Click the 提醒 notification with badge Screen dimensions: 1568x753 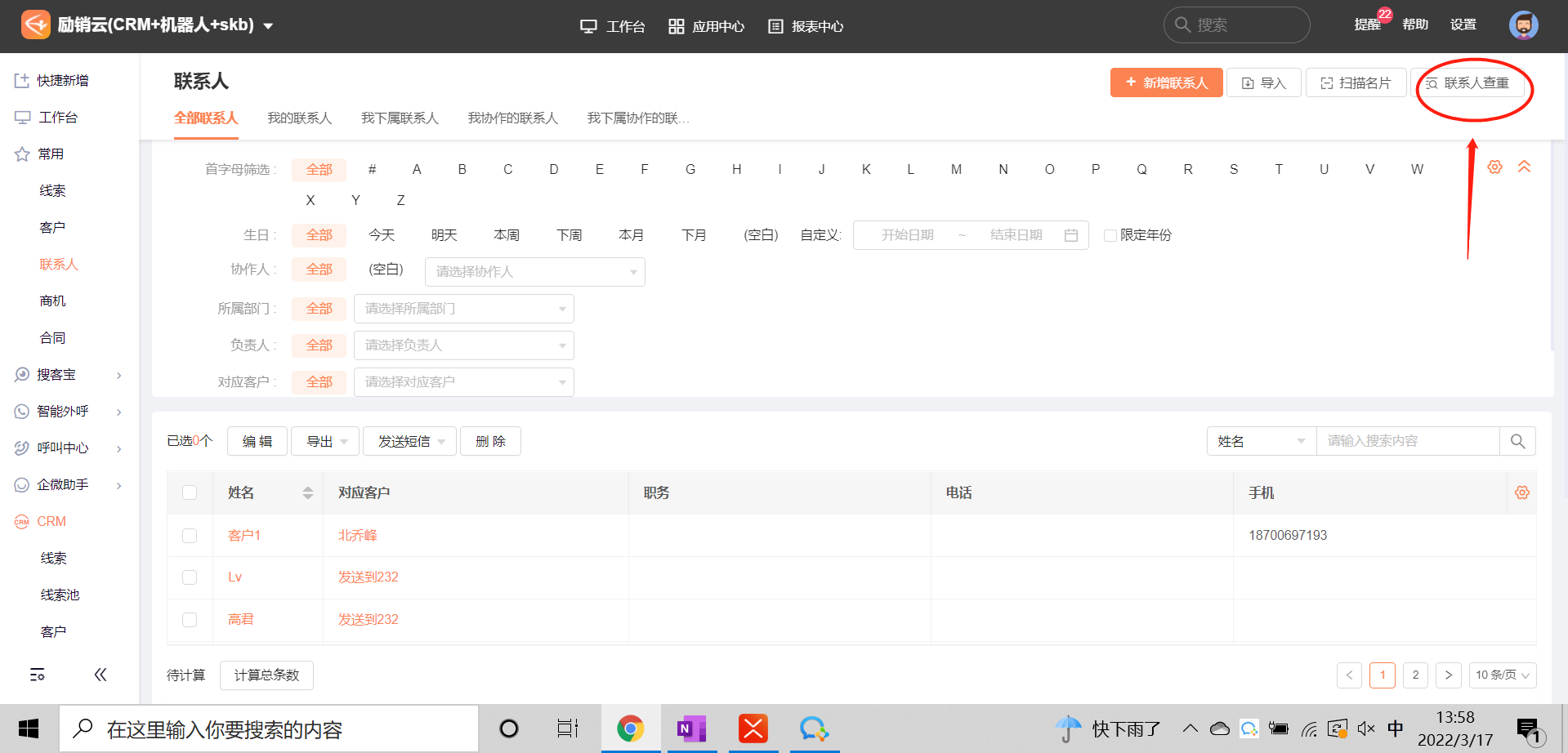1368,25
